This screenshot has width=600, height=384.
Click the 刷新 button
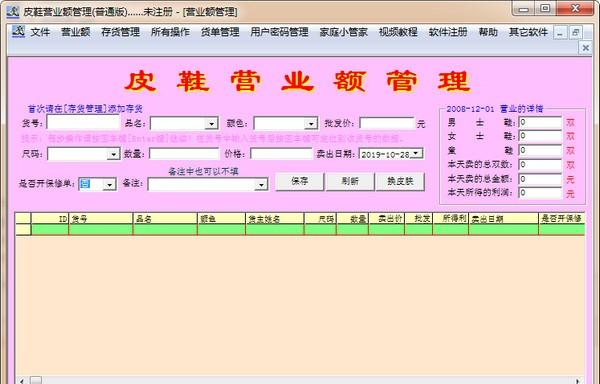tap(350, 182)
